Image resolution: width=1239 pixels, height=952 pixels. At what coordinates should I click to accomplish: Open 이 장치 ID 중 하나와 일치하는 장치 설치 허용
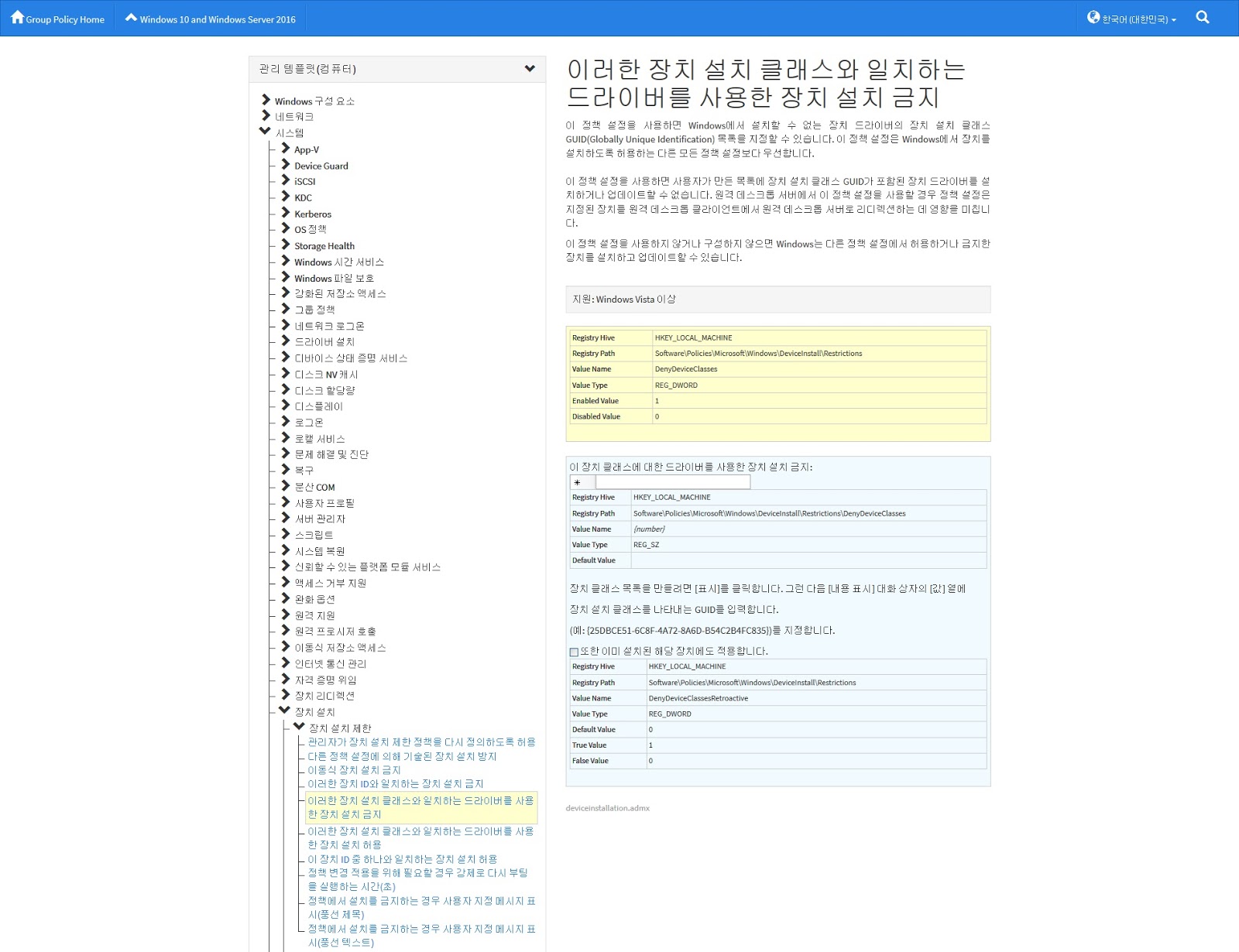403,859
